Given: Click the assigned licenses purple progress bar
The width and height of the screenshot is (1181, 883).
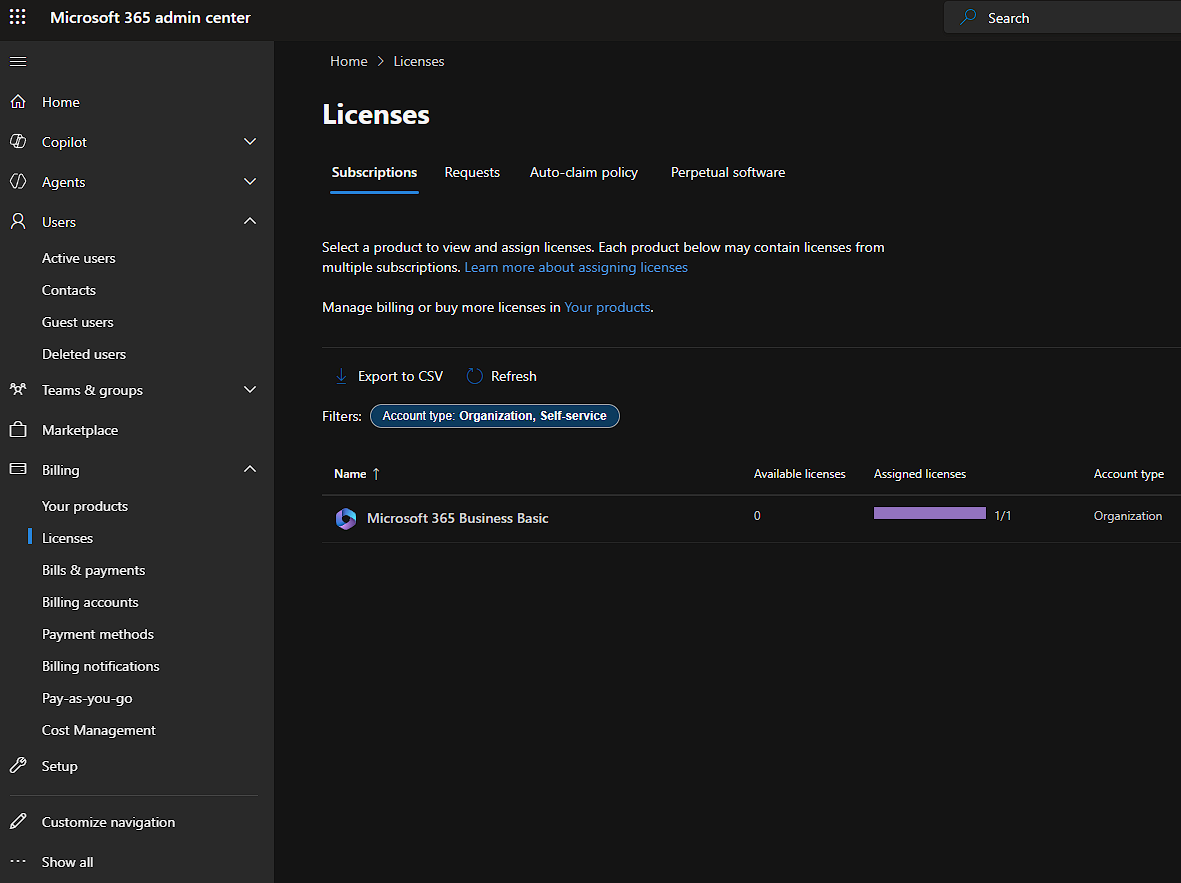Looking at the screenshot, I should coord(929,513).
